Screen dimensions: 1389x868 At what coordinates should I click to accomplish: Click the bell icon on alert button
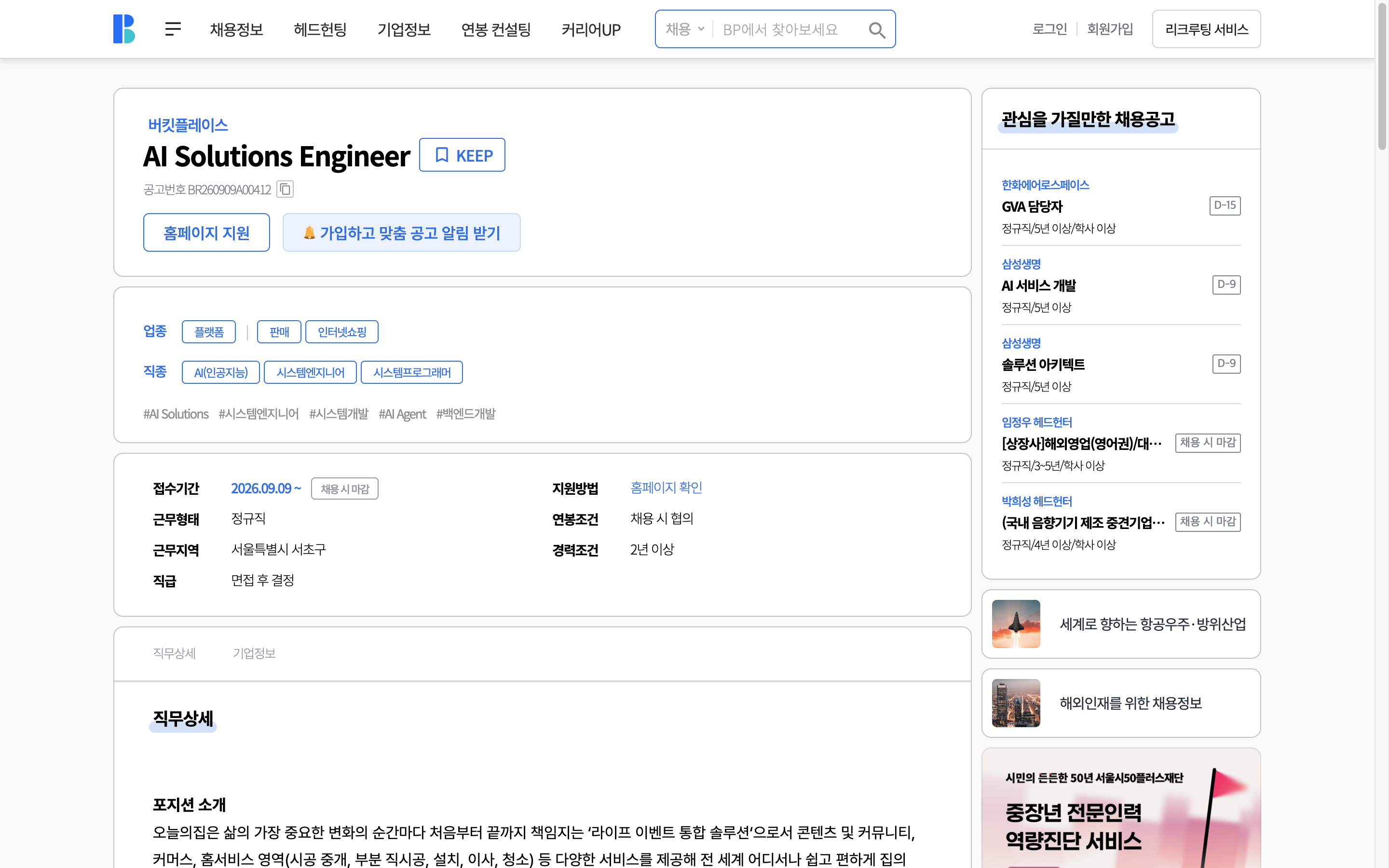[x=309, y=232]
